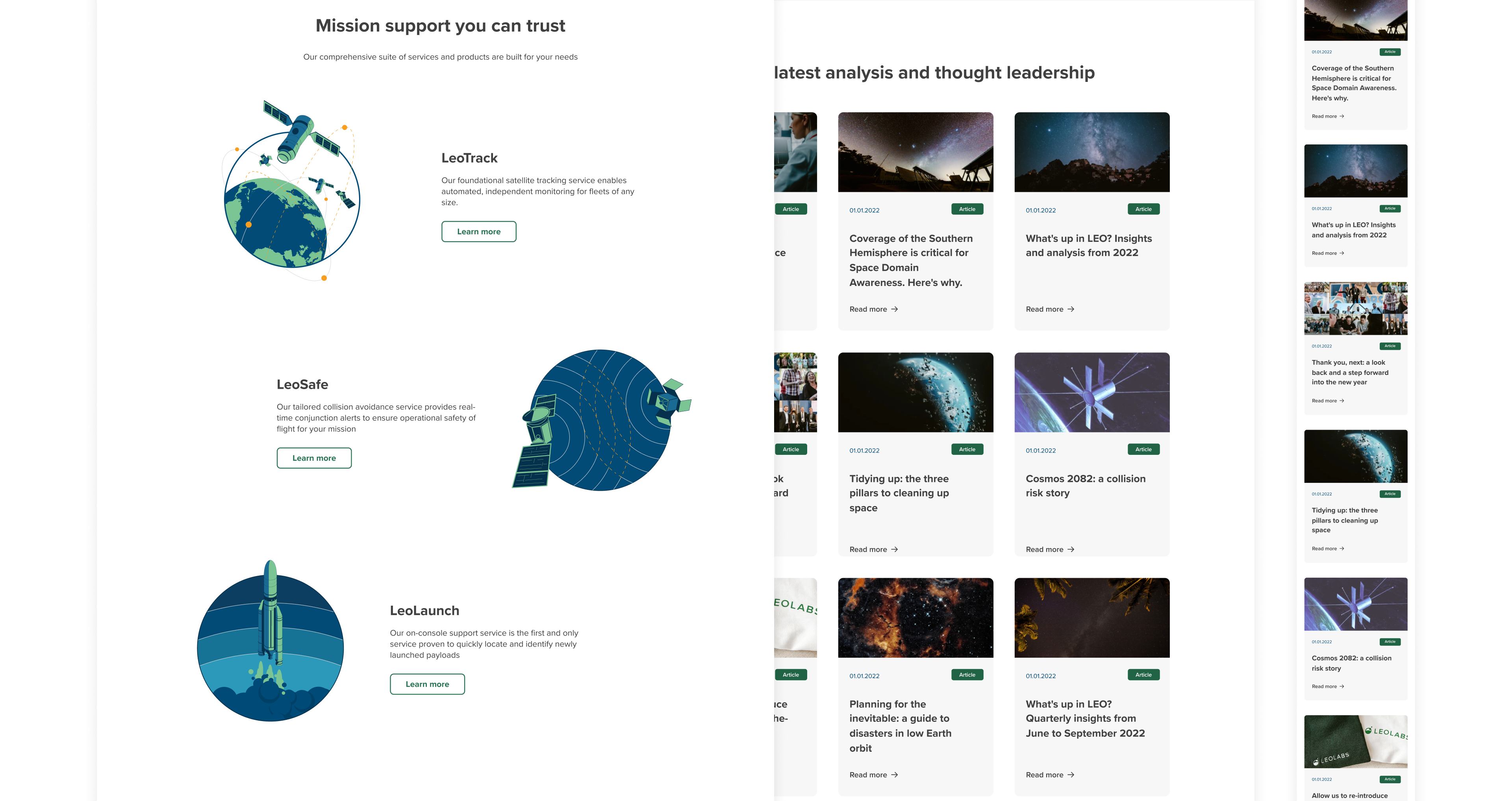Open the Milky Way observatory thumbnail in the large grid
Viewport: 1512px width, 801px height.
coord(915,152)
